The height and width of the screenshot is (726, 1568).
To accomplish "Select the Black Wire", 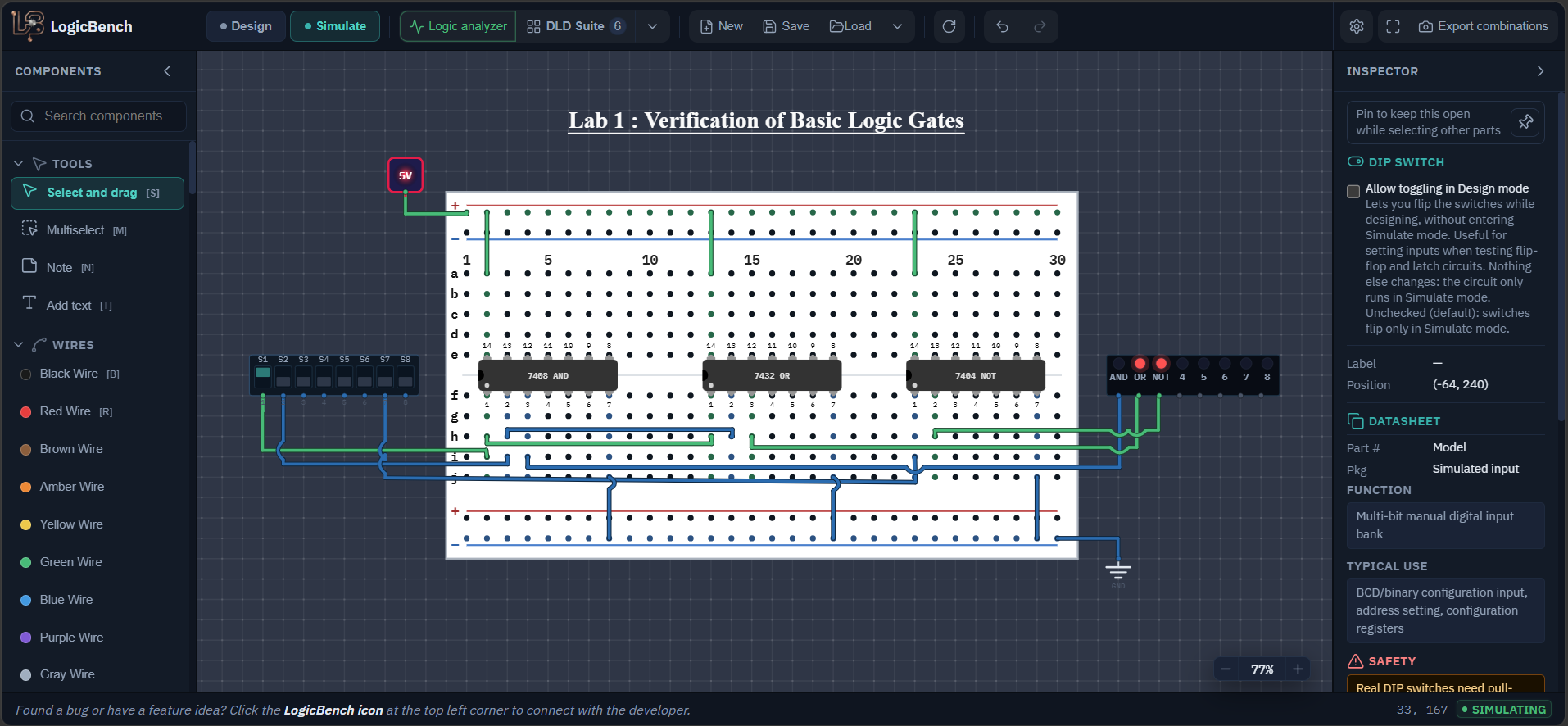I will [97, 374].
